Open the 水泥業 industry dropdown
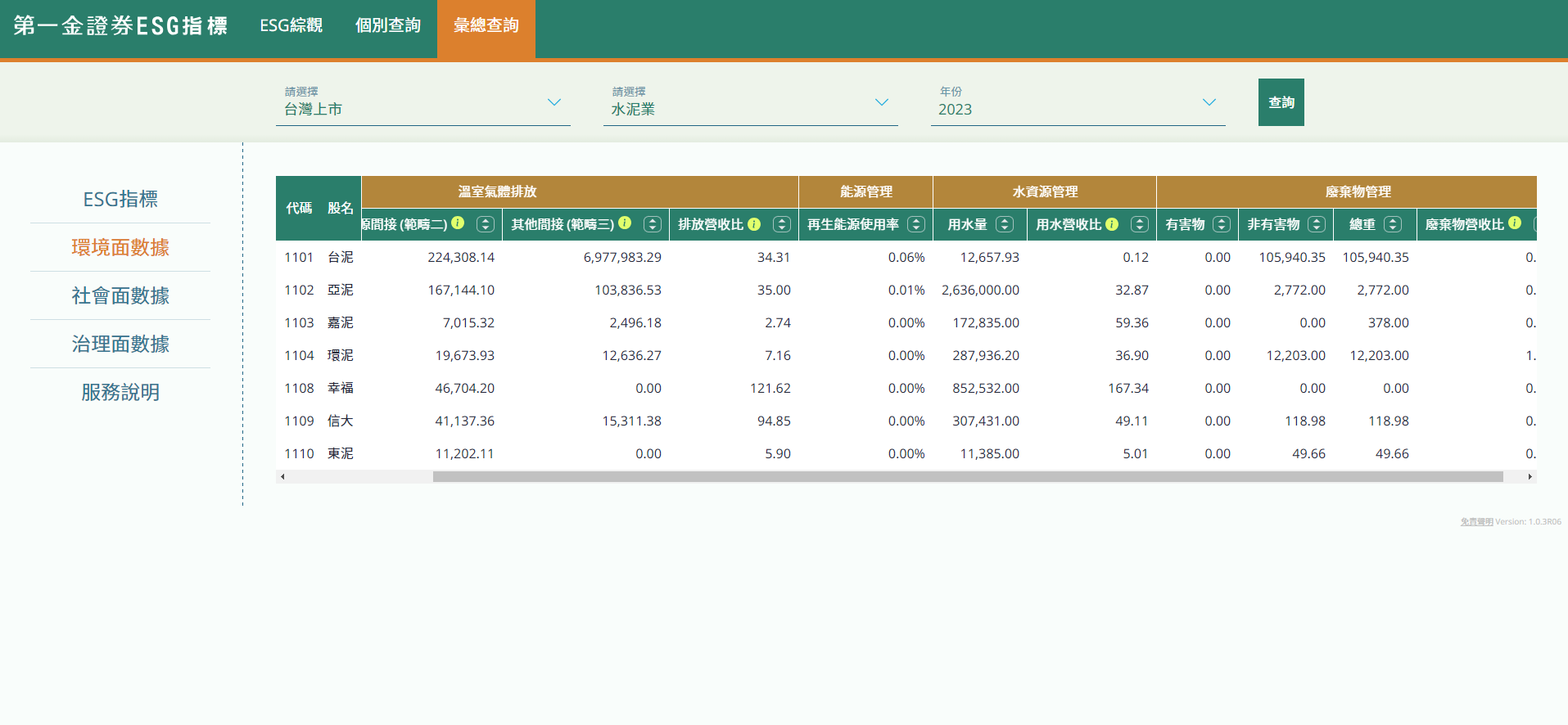This screenshot has width=1568, height=725. [750, 103]
